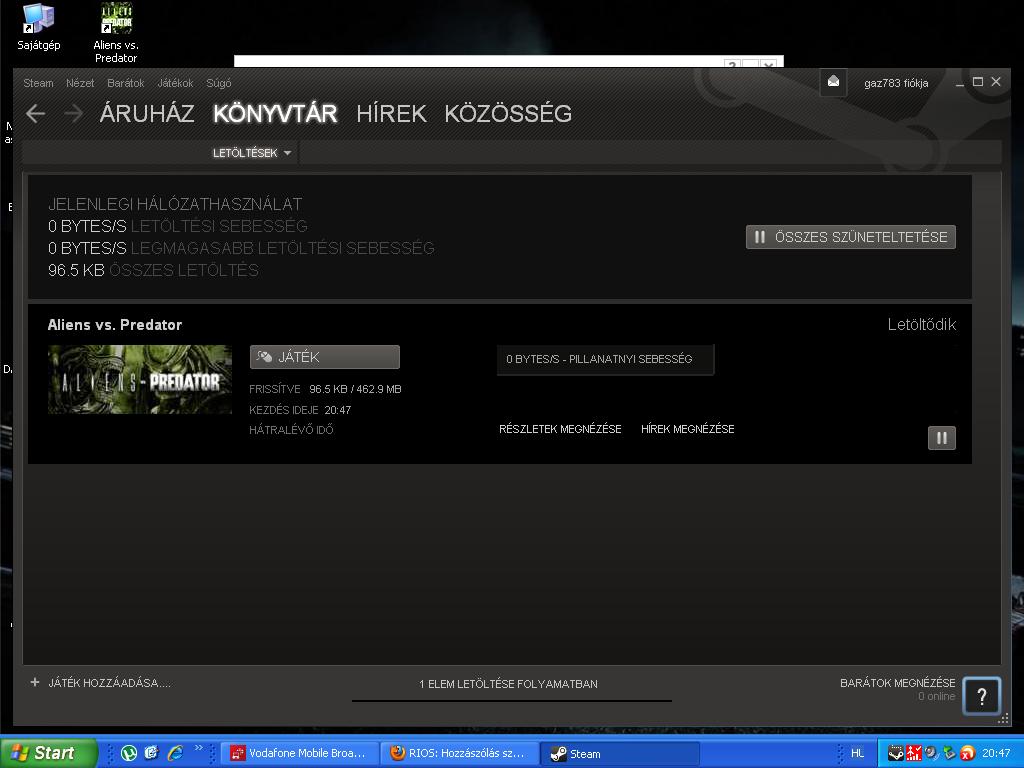Viewport: 1024px width, 768px height.
Task: Click ÖSSZES SZÜNETELTETÉSE to pause all downloads
Action: click(850, 237)
